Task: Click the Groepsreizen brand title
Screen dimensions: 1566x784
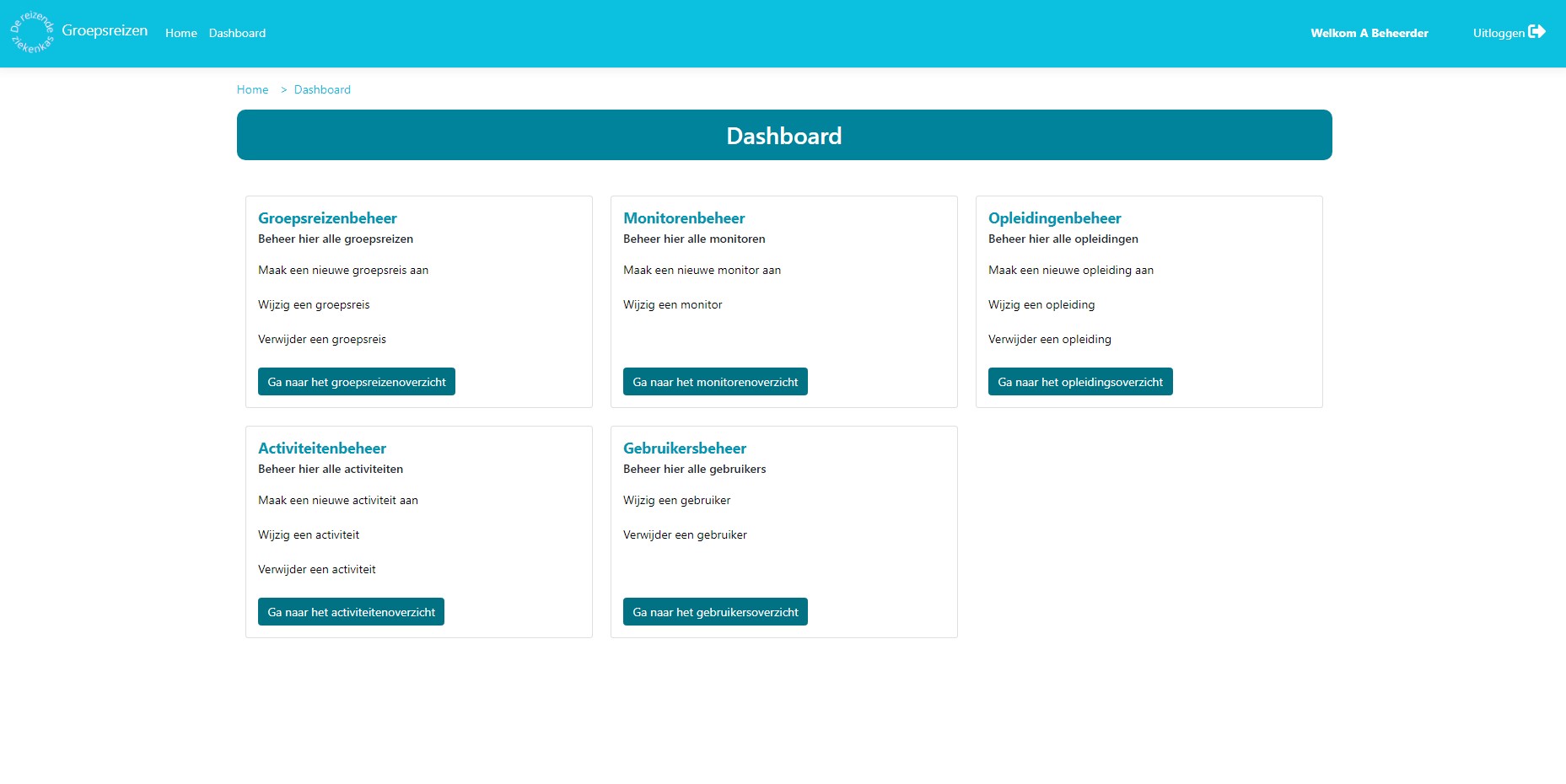Action: pyautogui.click(x=106, y=30)
